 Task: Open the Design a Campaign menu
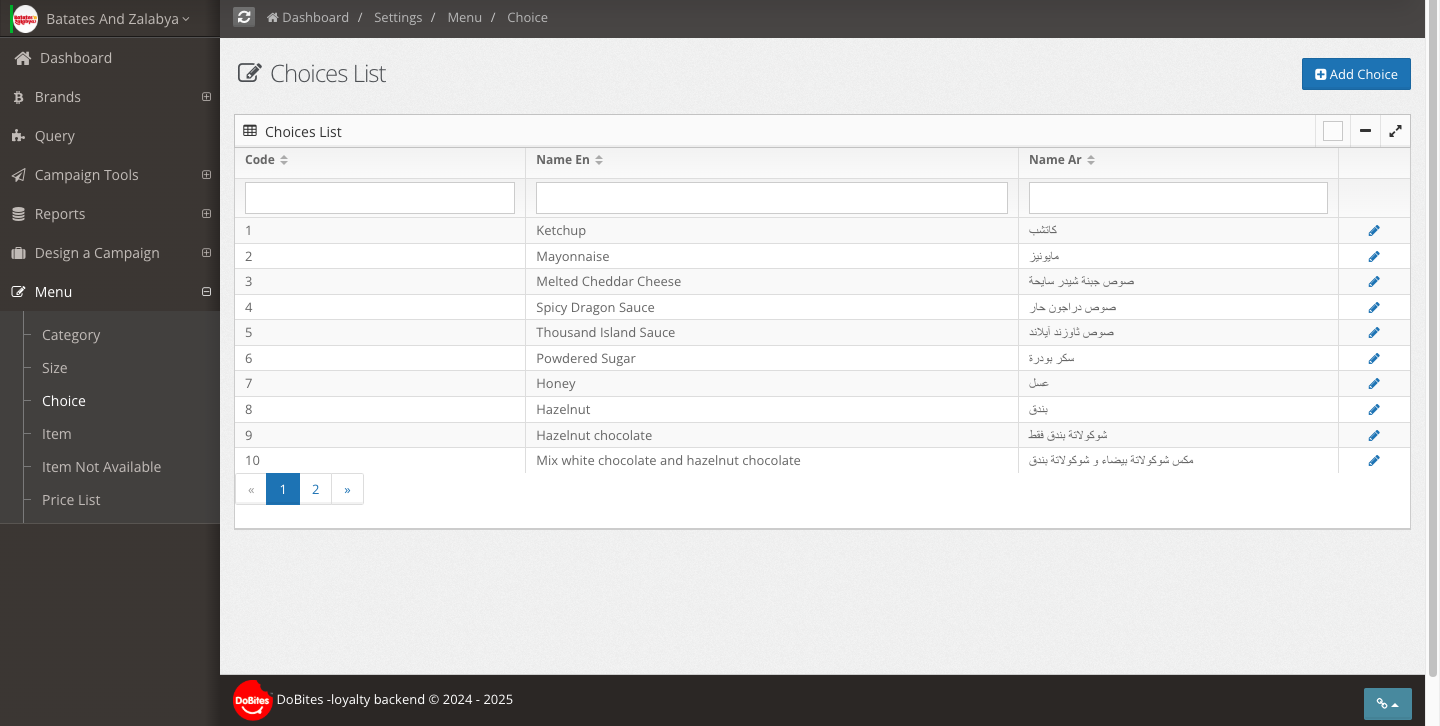pos(97,253)
